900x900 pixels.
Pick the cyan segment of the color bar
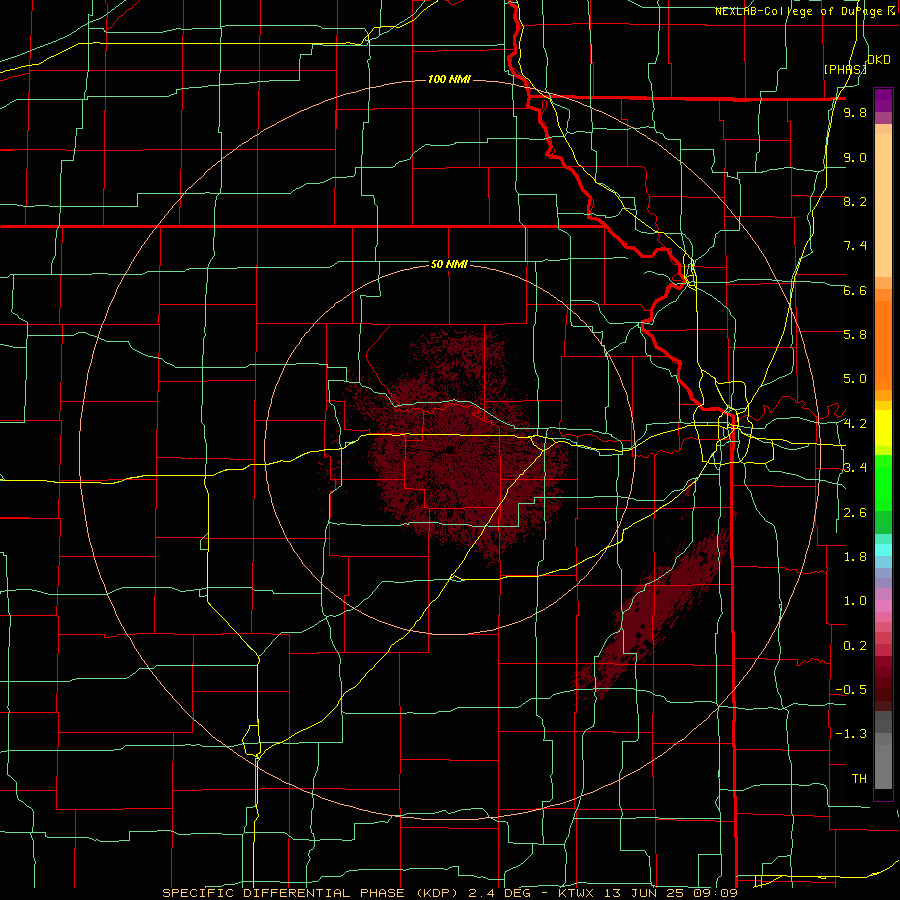point(883,550)
